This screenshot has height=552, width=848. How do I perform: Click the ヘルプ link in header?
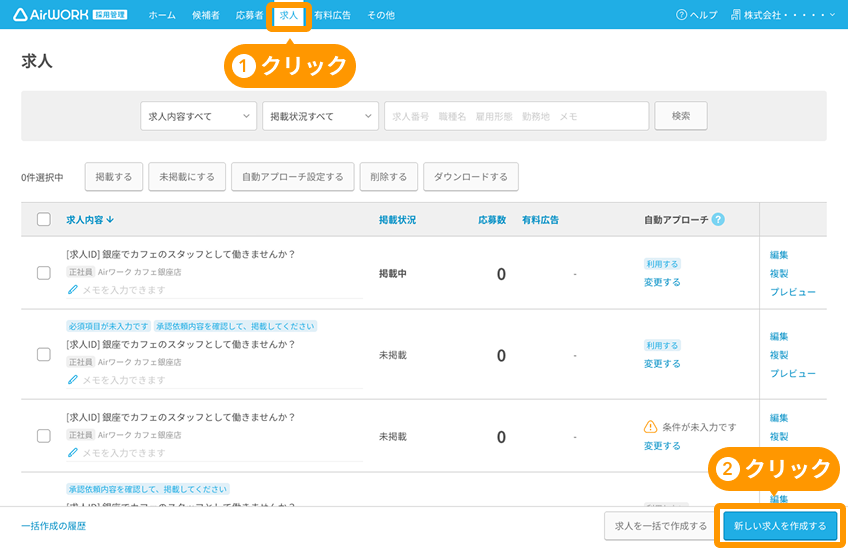697,15
